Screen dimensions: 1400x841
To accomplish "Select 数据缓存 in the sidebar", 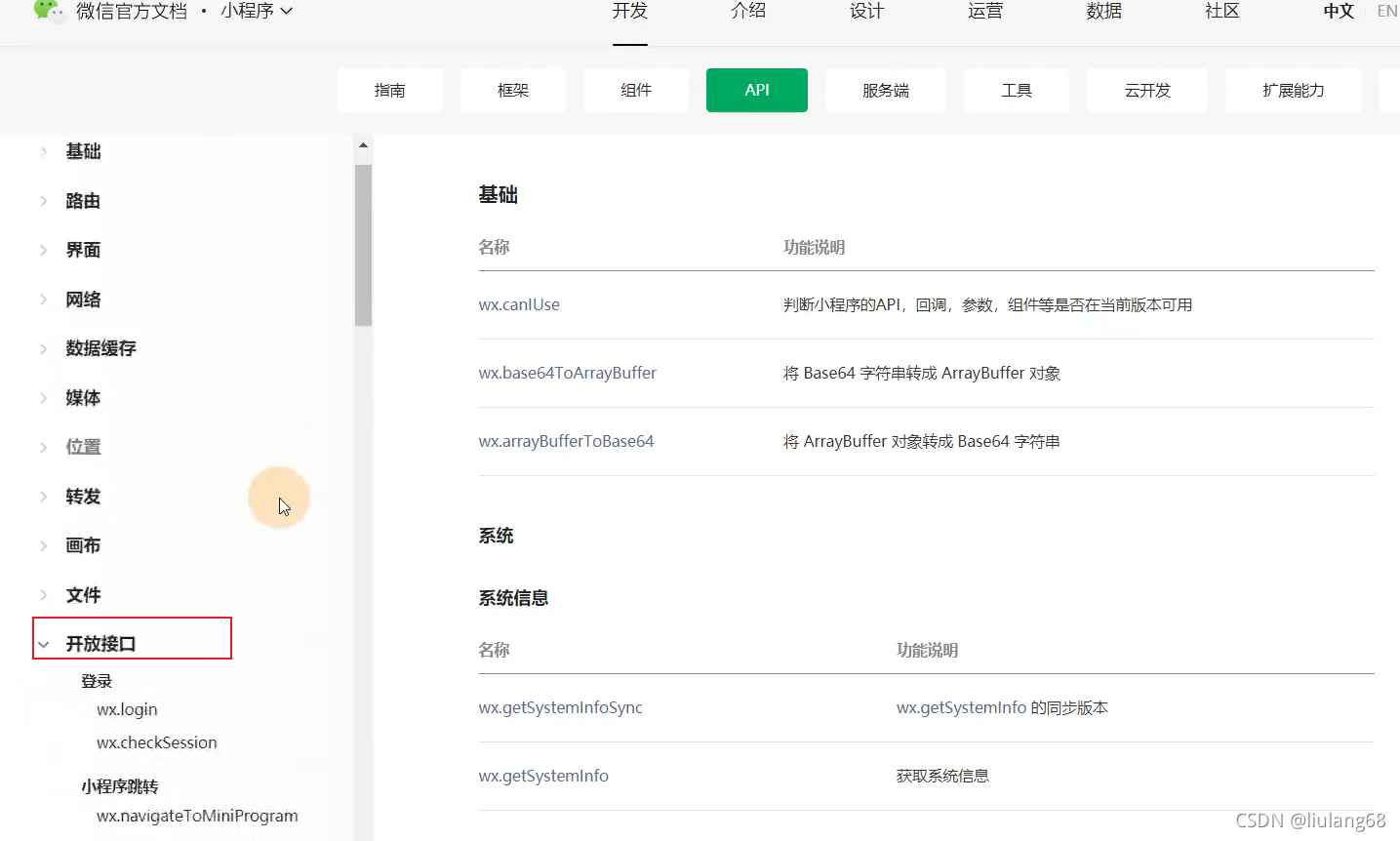I will coord(100,348).
